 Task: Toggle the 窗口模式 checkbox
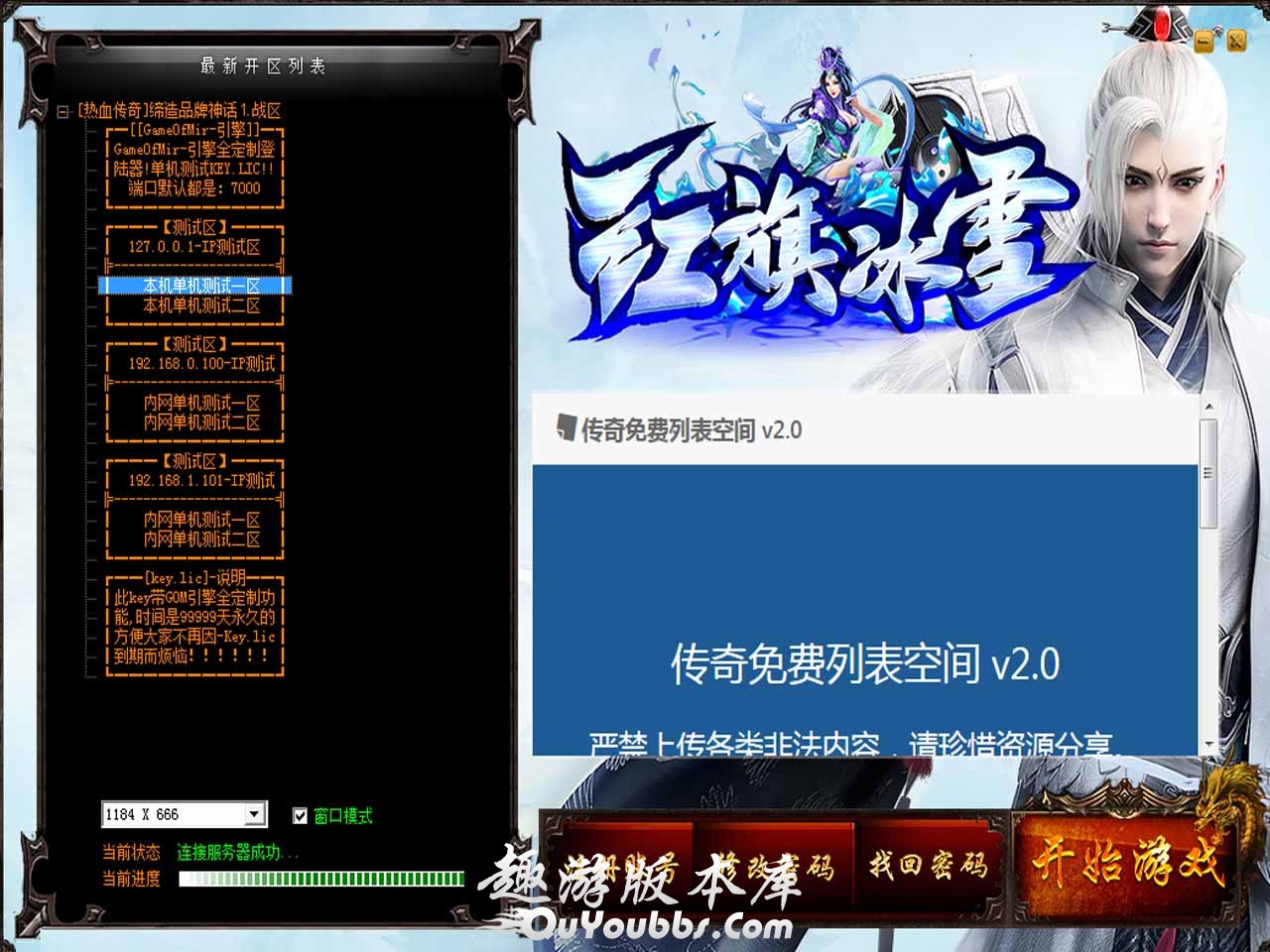(x=300, y=816)
